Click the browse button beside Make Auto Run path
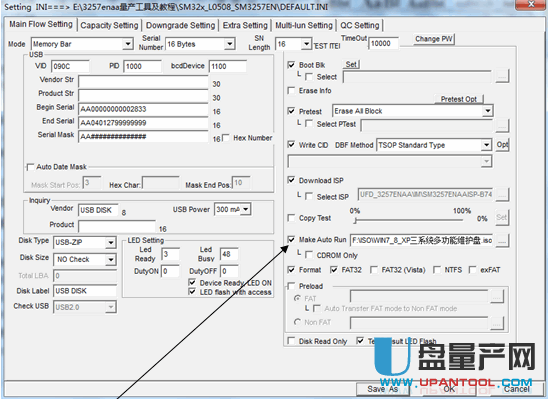Screen dimensions: 548x399 click(x=502, y=240)
